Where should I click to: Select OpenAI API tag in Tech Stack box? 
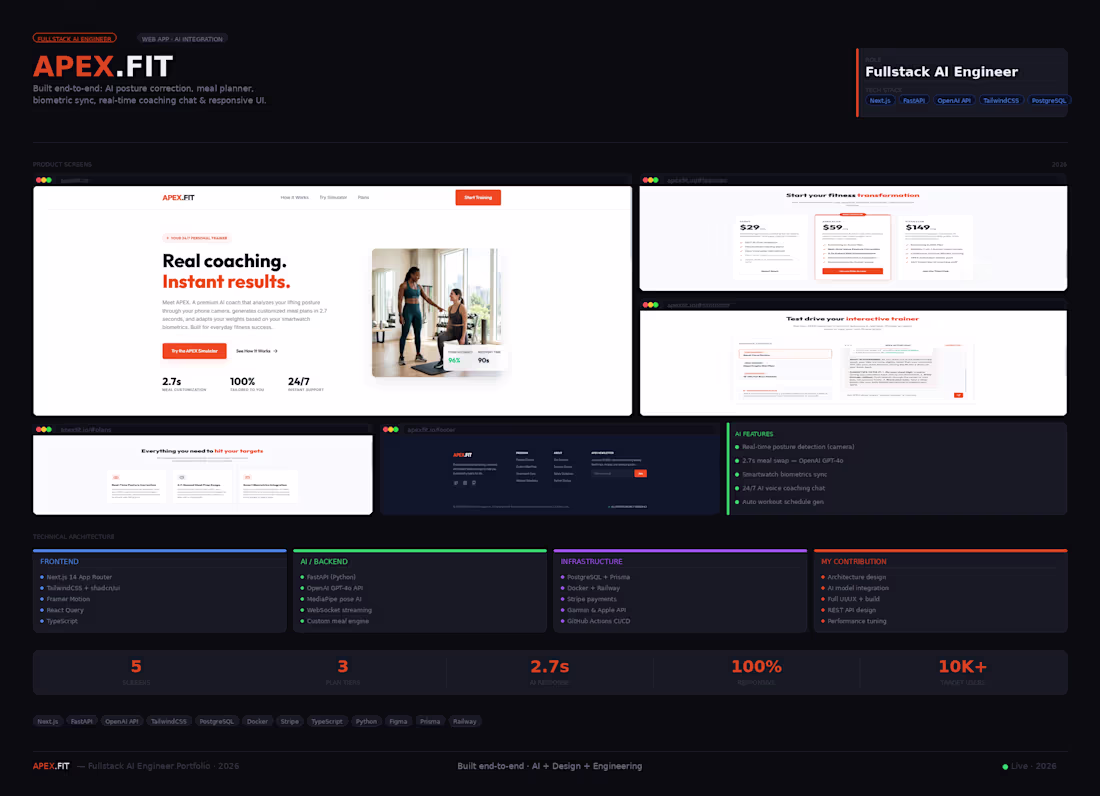[954, 100]
